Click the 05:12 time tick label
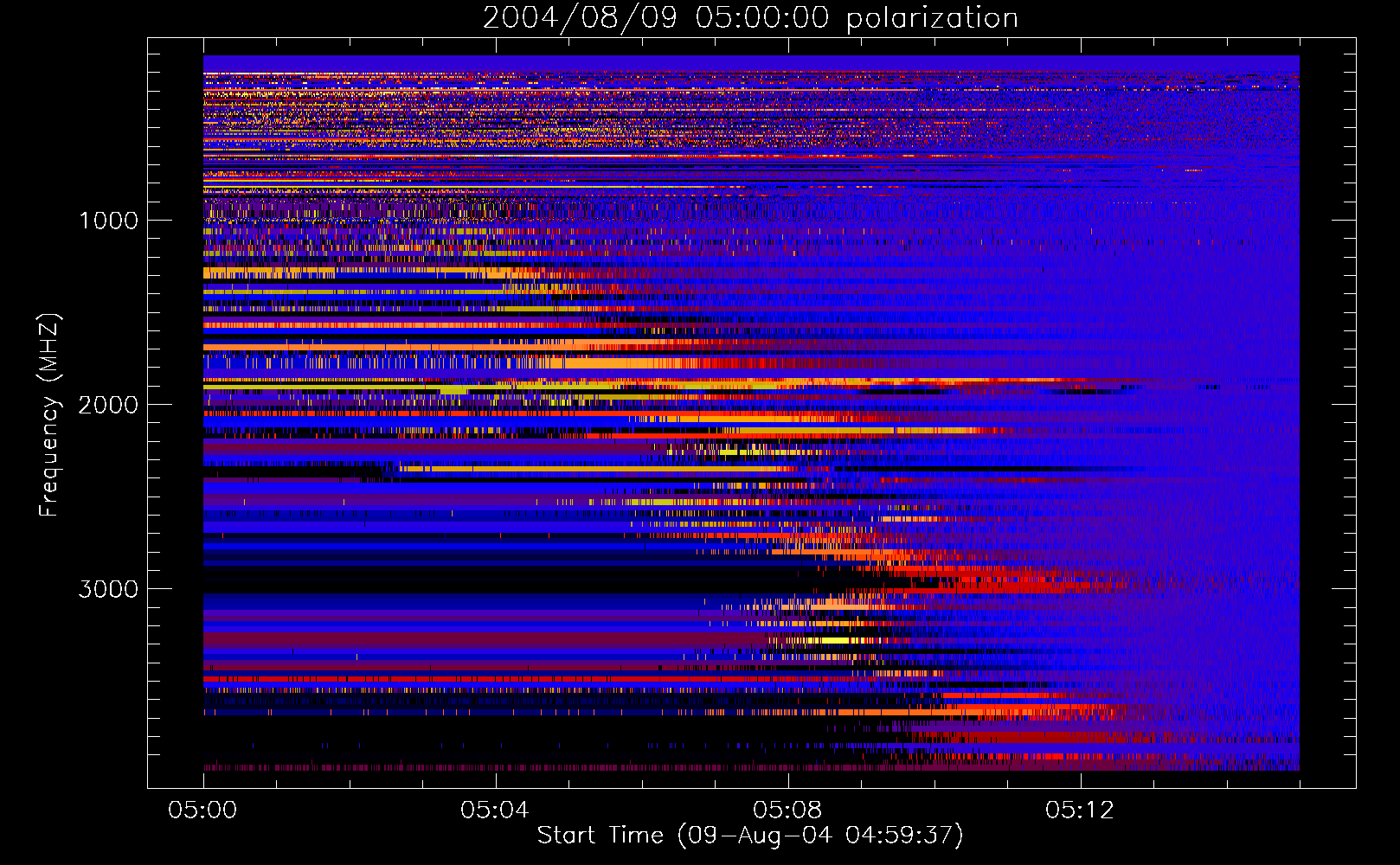The width and height of the screenshot is (1400, 865). coord(1079,810)
